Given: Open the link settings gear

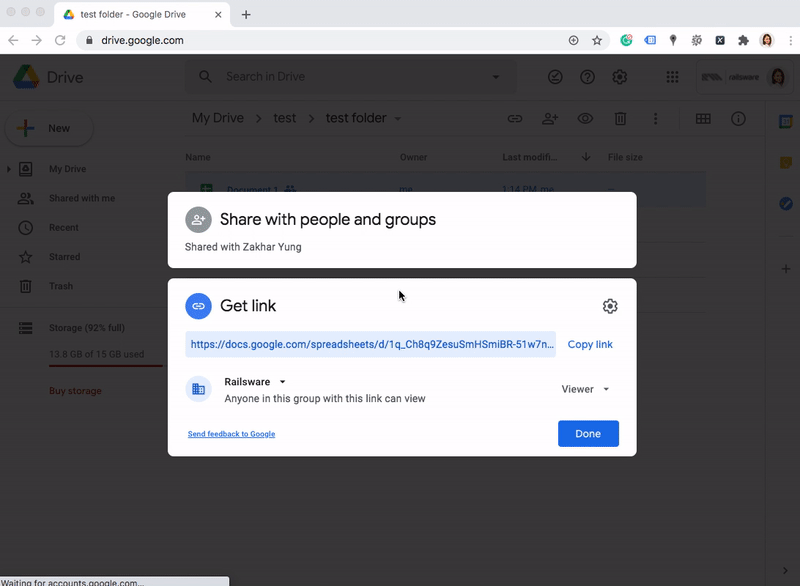Looking at the screenshot, I should [x=610, y=306].
